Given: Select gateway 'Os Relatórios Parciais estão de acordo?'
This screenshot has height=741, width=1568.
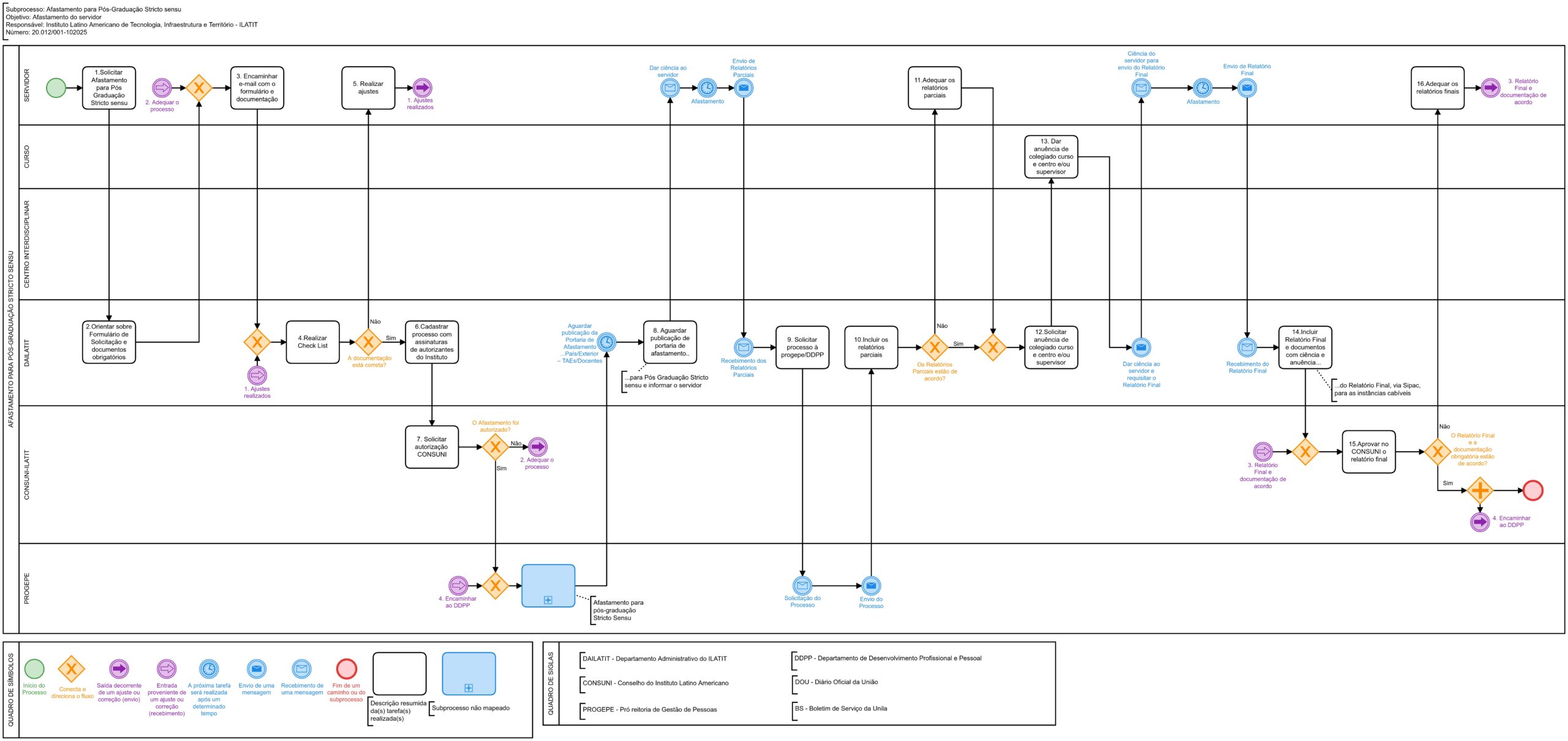Looking at the screenshot, I should pyautogui.click(x=934, y=348).
